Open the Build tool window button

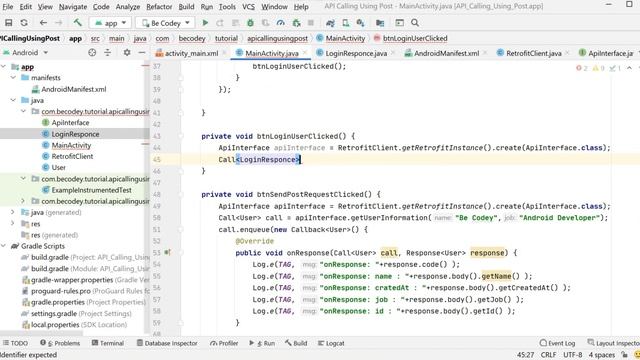click(x=296, y=343)
